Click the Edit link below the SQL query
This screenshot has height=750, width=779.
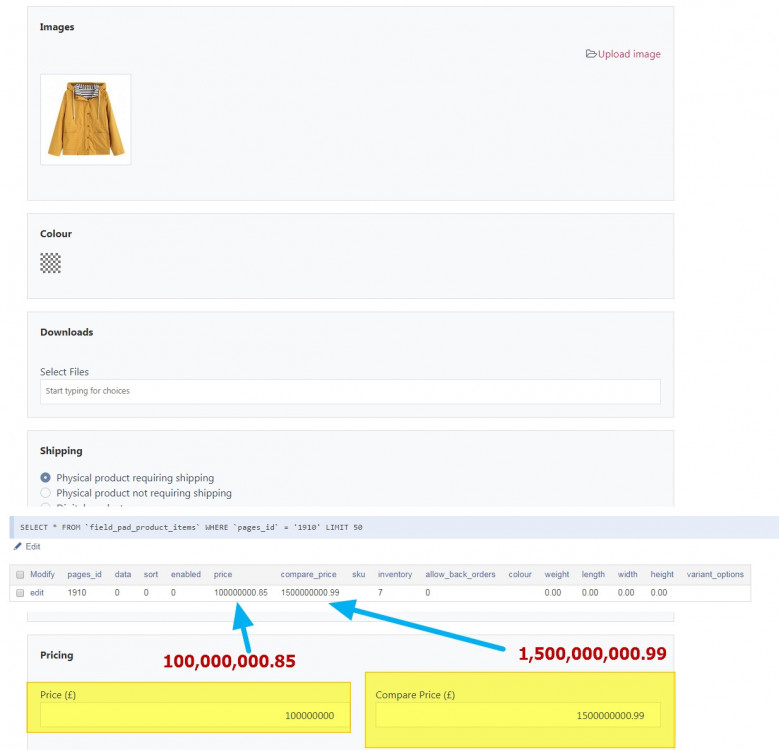[x=33, y=546]
